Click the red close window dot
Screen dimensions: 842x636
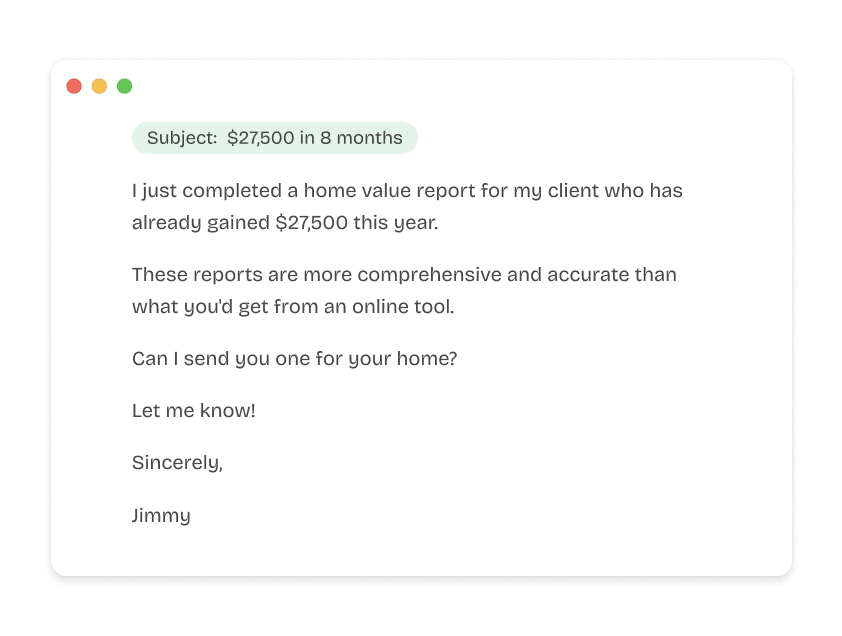click(74, 86)
